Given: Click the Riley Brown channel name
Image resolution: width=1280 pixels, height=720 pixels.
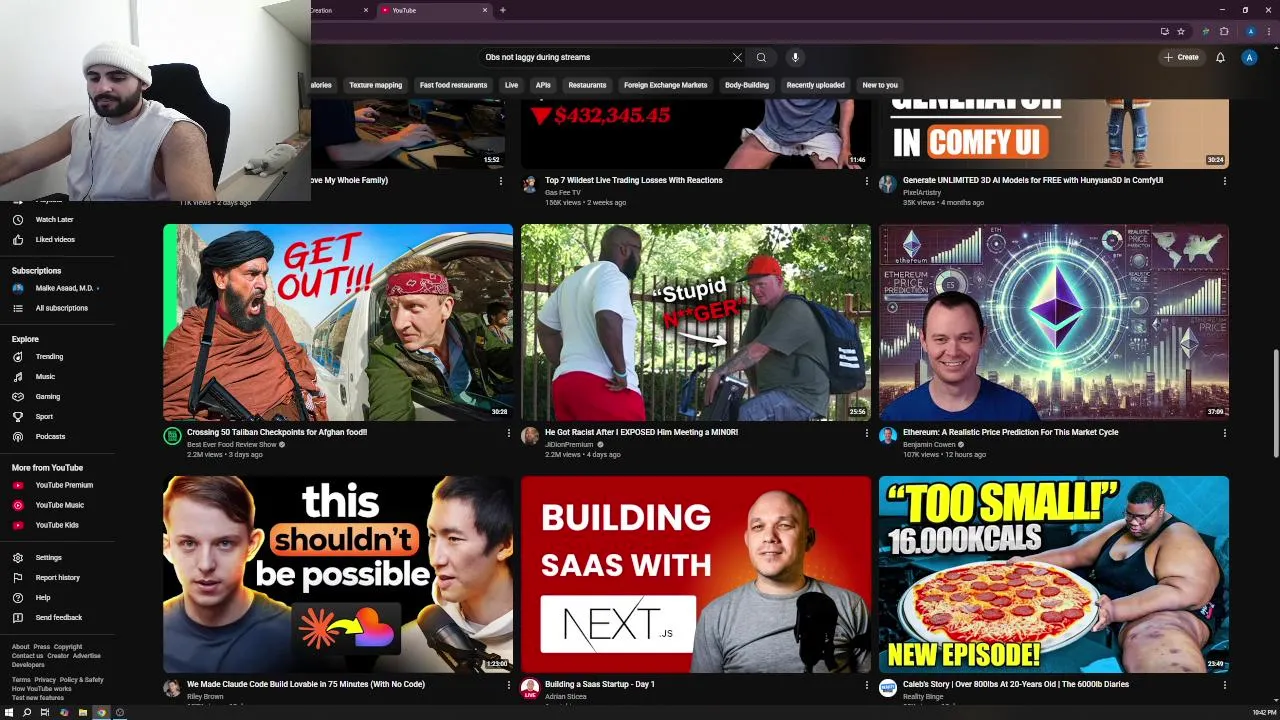Looking at the screenshot, I should click(205, 696).
